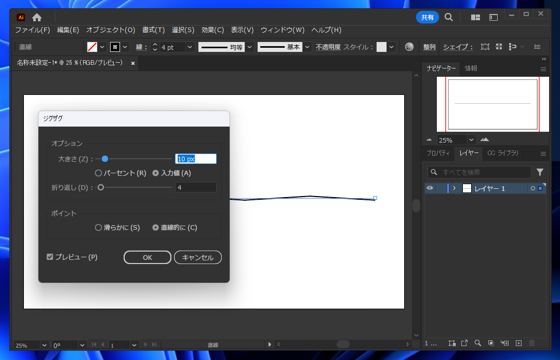The width and height of the screenshot is (560, 360).
Task: Click キャンセル in the ジグザグ dialog
Action: coord(198,258)
